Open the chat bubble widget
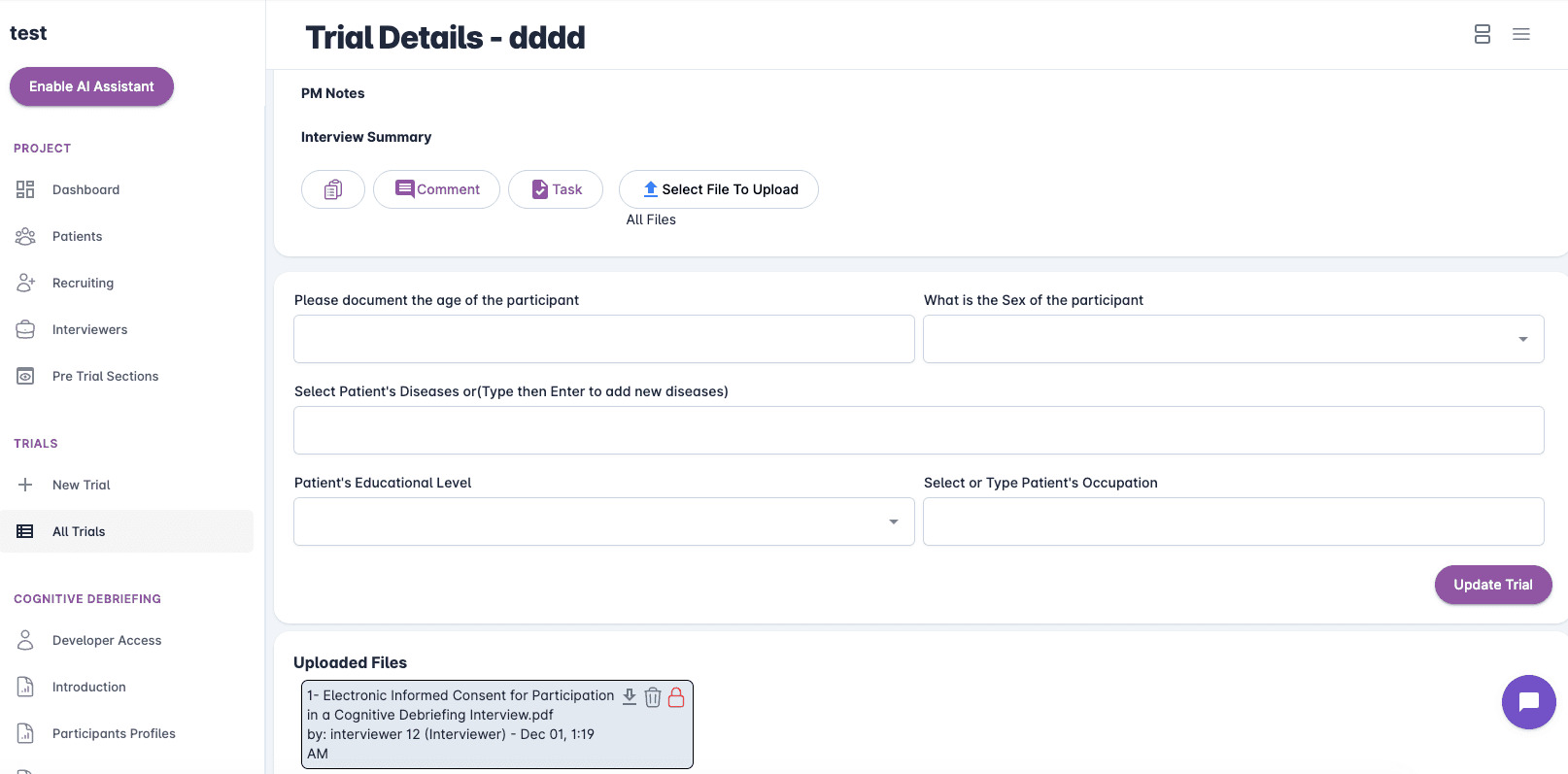The height and width of the screenshot is (774, 1568). 1528,701
